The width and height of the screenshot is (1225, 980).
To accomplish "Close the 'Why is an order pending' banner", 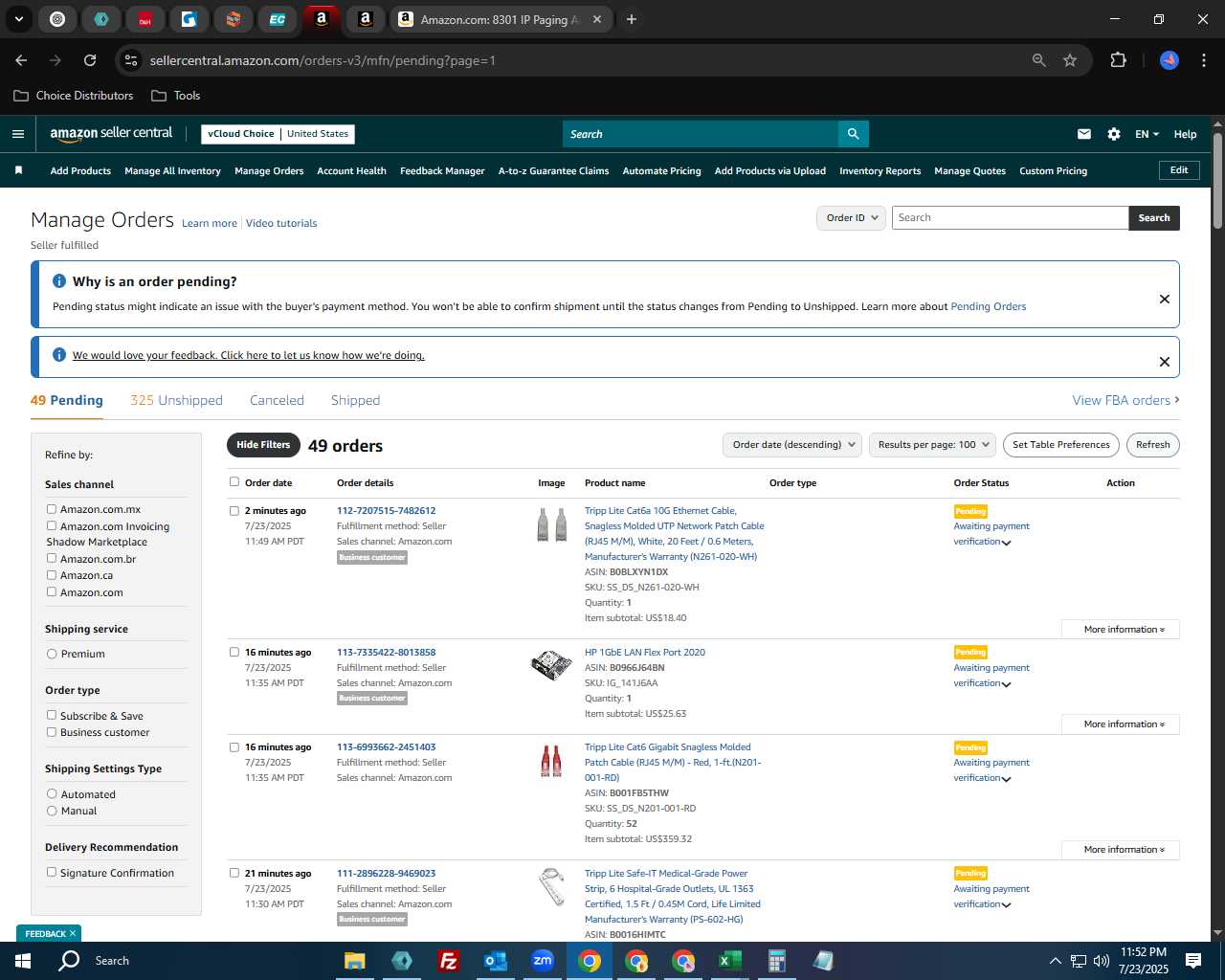I will pos(1165,299).
